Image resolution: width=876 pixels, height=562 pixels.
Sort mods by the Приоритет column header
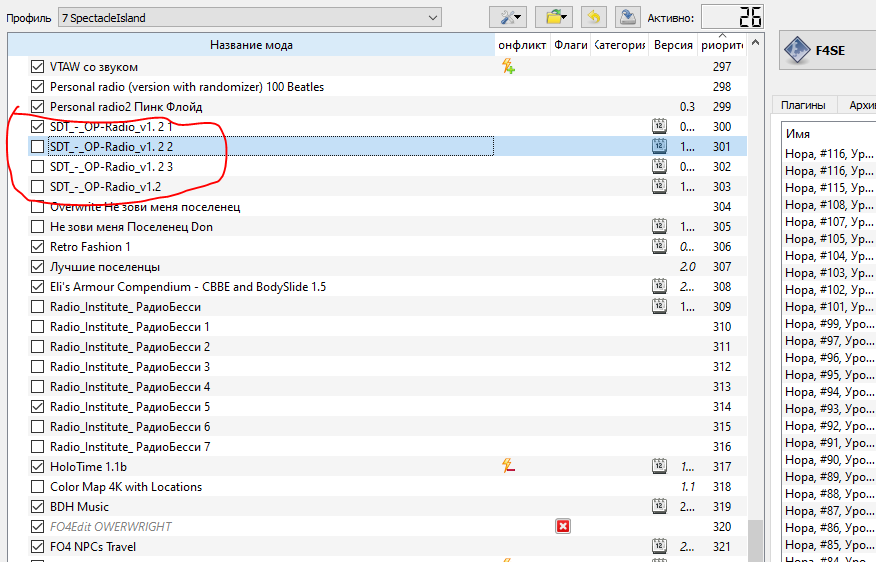(x=721, y=45)
